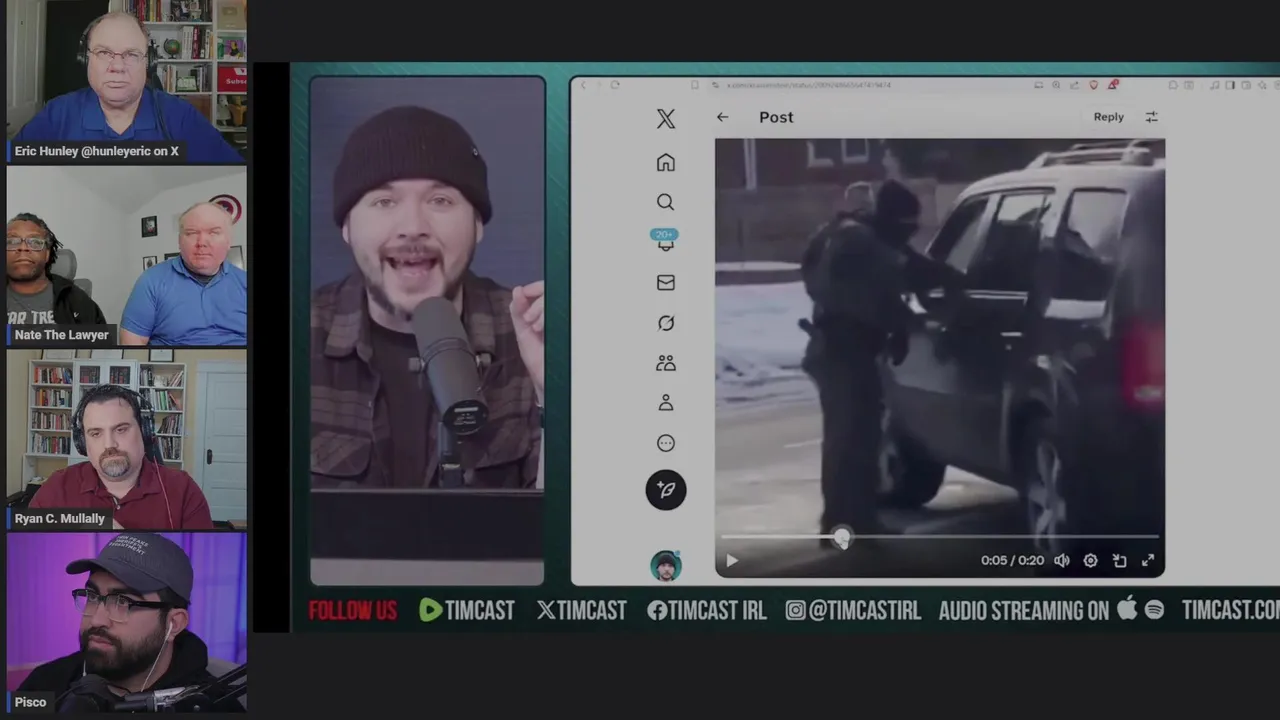Open the Communities people icon
Viewport: 1280px width, 720px height.
(x=666, y=363)
